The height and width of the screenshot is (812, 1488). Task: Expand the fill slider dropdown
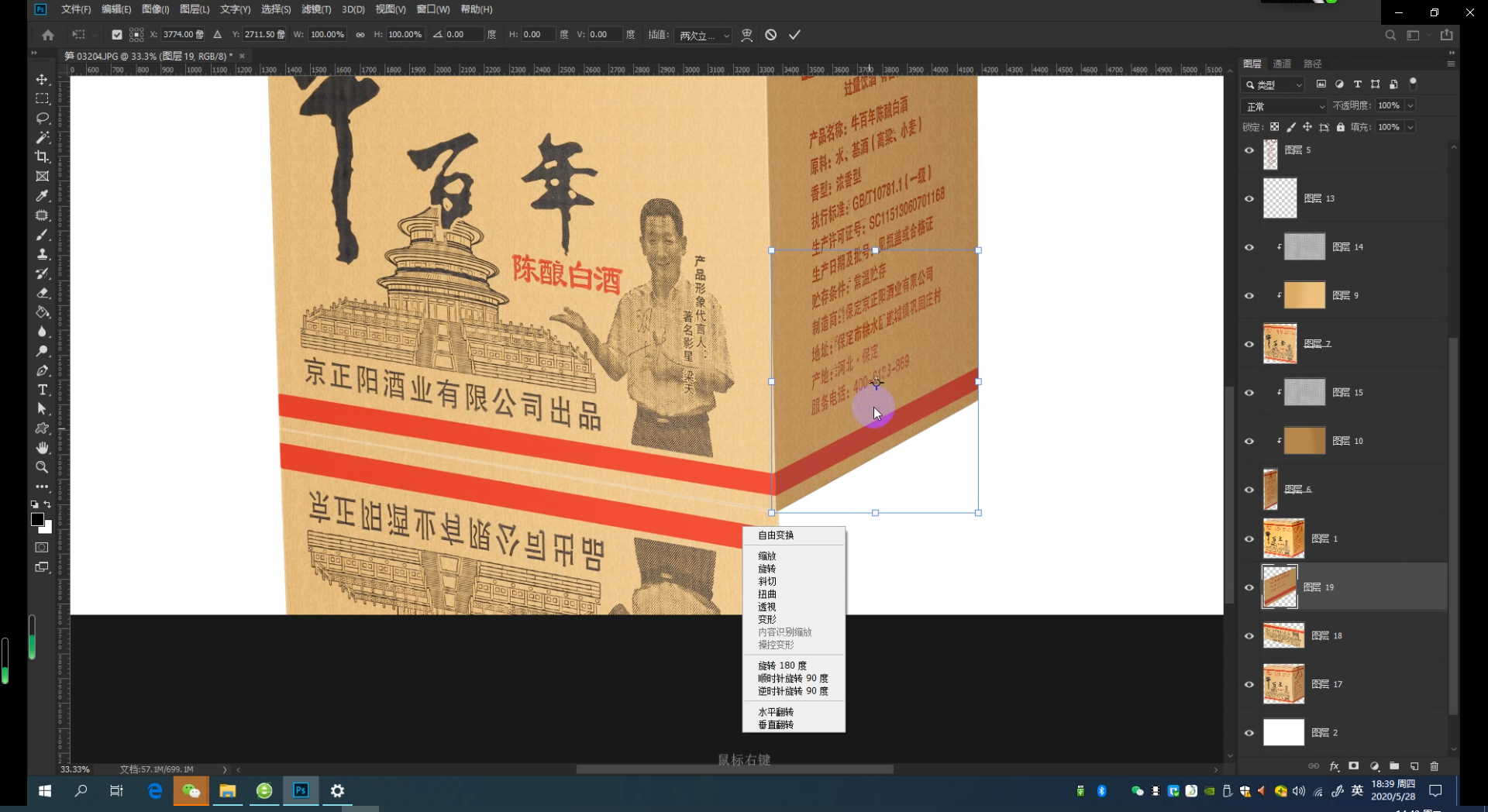[x=1410, y=127]
